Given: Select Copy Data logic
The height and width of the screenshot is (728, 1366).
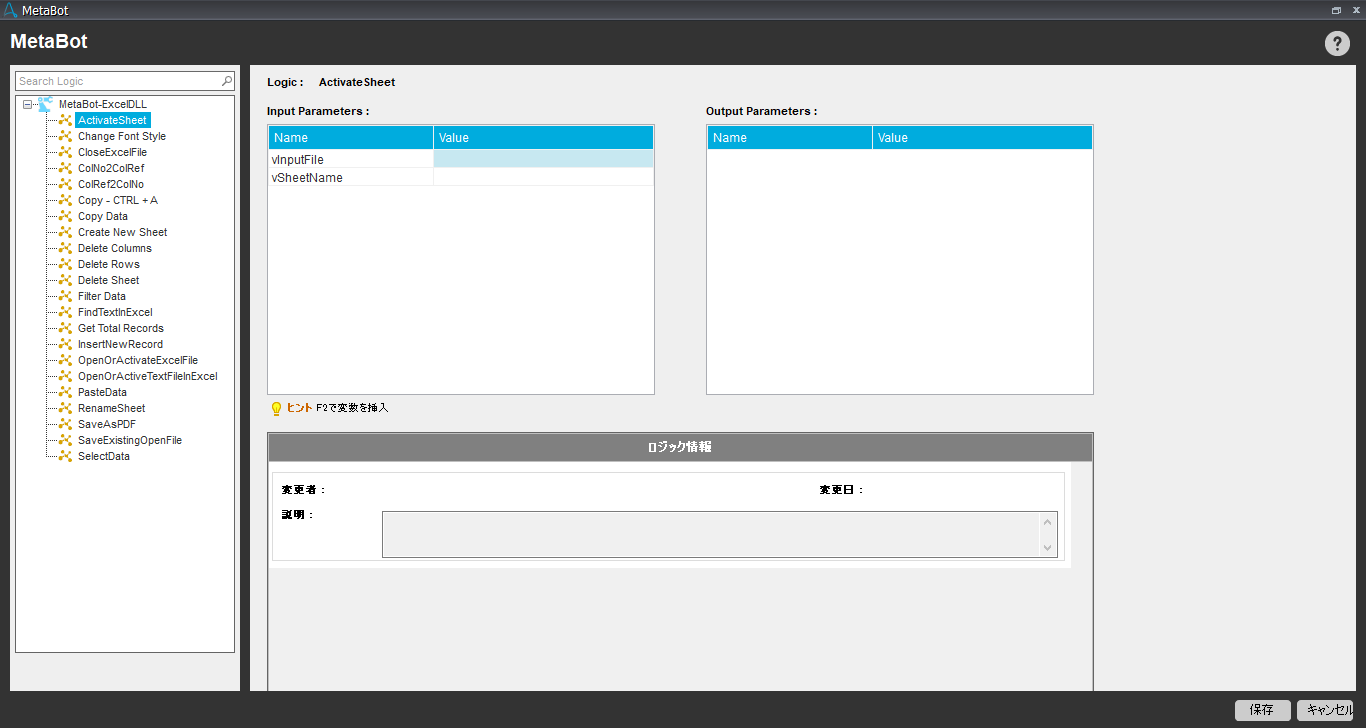Looking at the screenshot, I should tap(103, 216).
